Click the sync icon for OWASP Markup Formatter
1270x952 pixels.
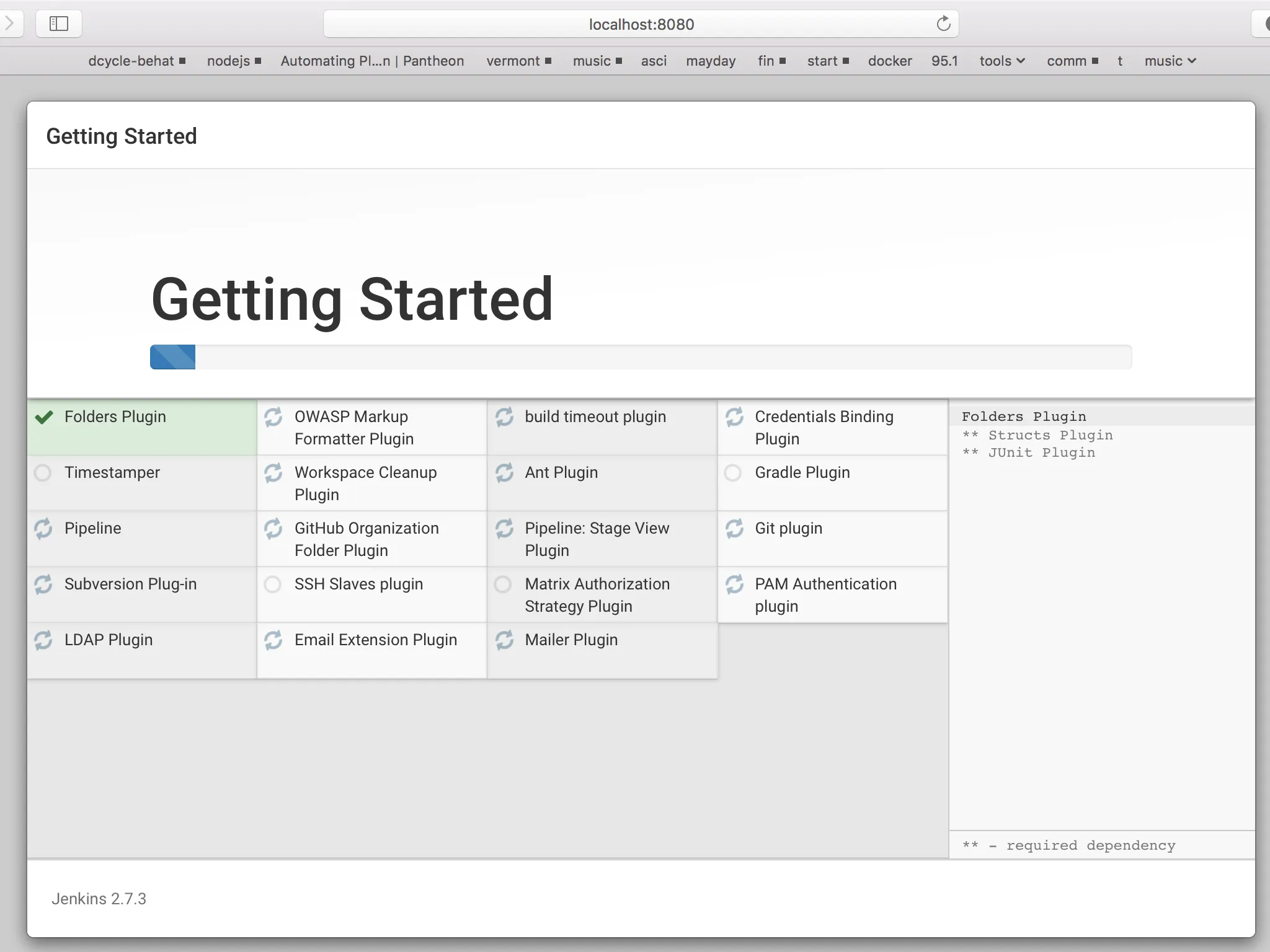273,417
